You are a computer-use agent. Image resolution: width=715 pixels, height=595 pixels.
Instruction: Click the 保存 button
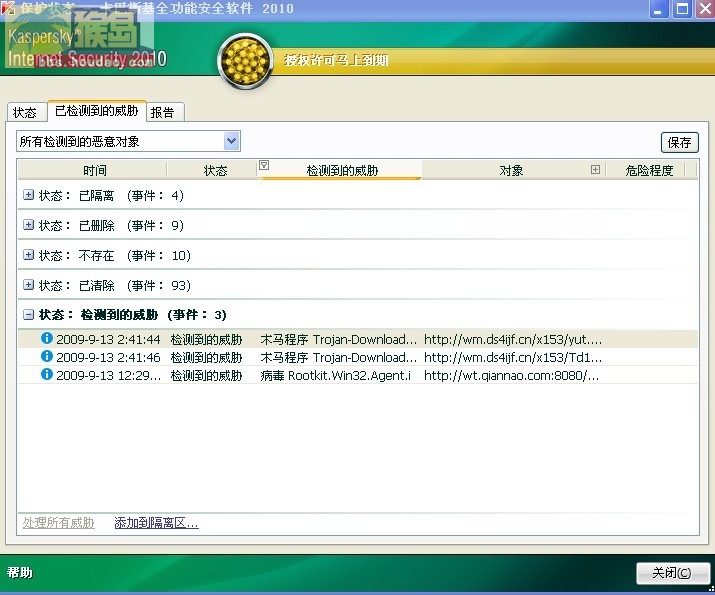[679, 143]
